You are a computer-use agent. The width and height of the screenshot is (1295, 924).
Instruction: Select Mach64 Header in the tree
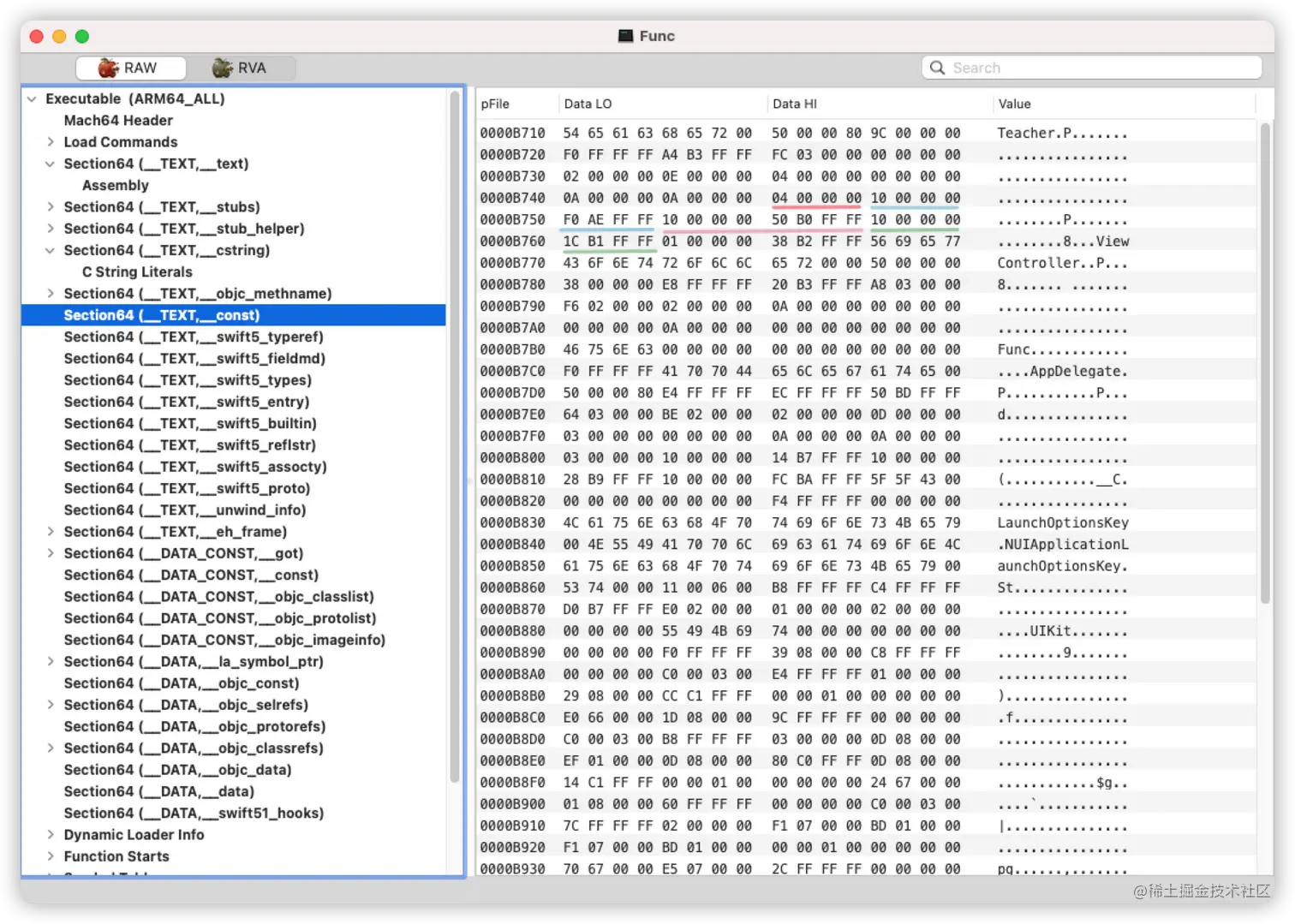pos(118,121)
